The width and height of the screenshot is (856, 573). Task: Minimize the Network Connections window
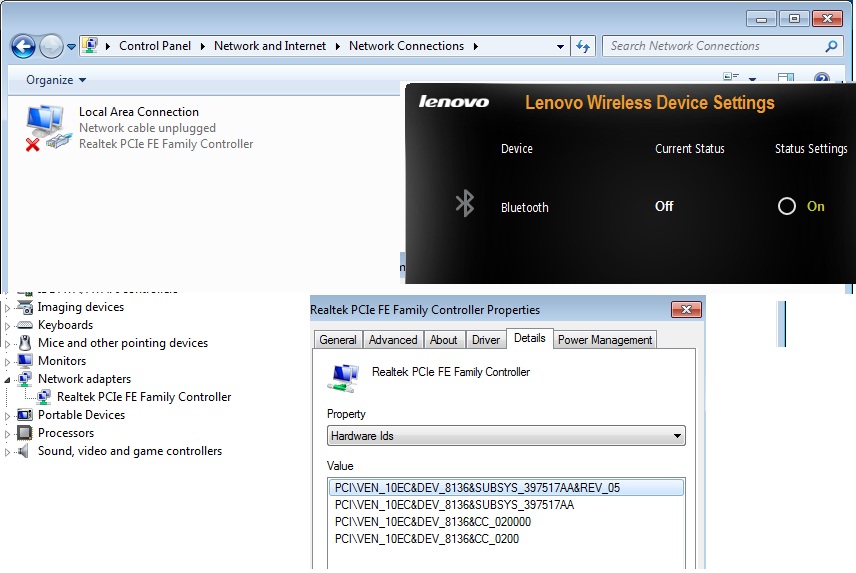(x=761, y=19)
